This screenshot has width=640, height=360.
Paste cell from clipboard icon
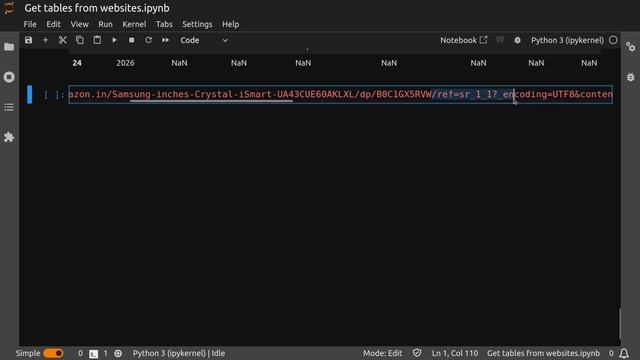(x=97, y=40)
